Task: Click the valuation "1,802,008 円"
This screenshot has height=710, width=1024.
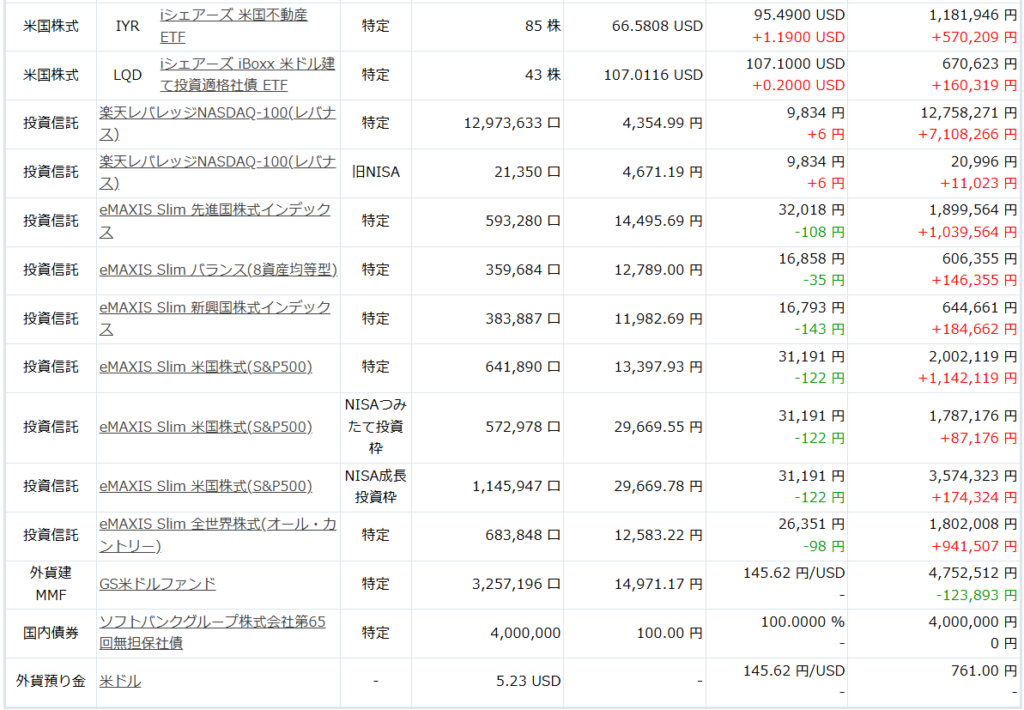Action: pos(973,524)
